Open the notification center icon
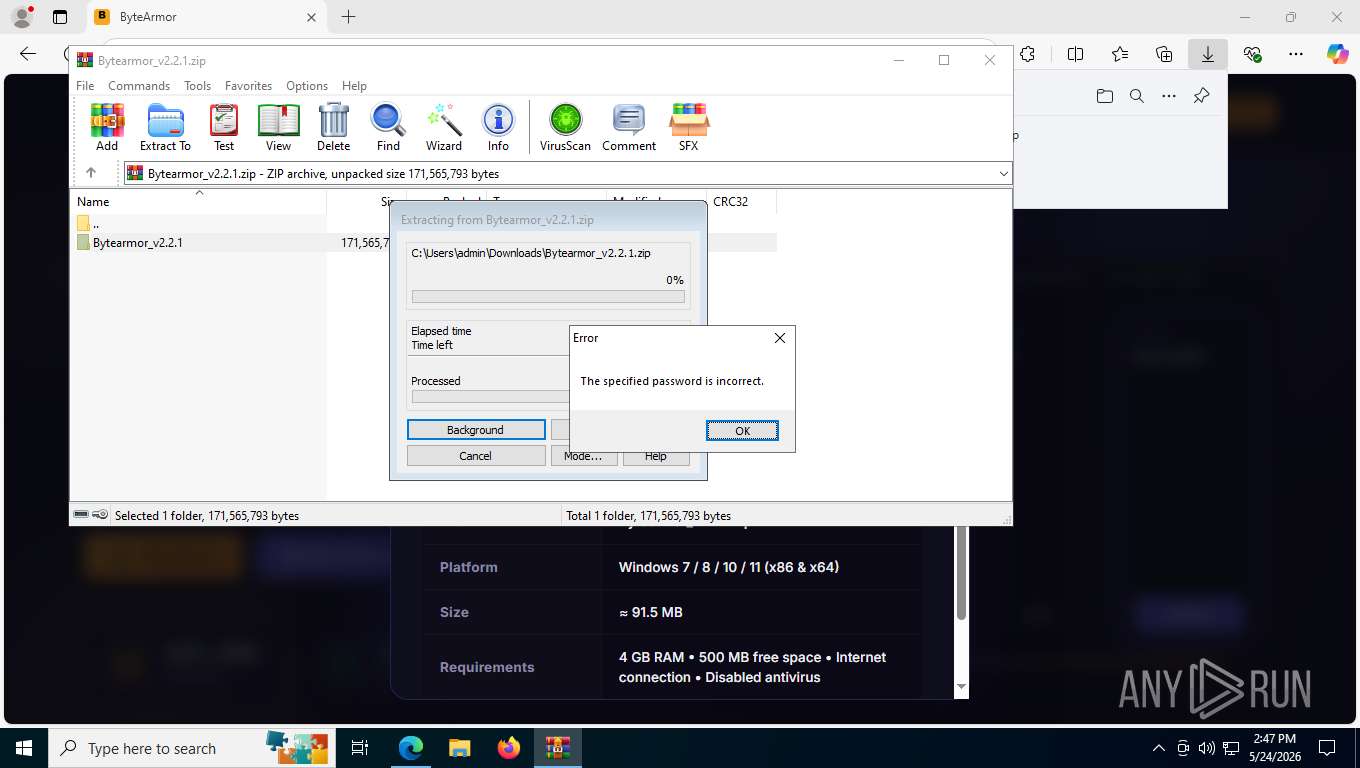This screenshot has width=1360, height=768. [x=1327, y=748]
